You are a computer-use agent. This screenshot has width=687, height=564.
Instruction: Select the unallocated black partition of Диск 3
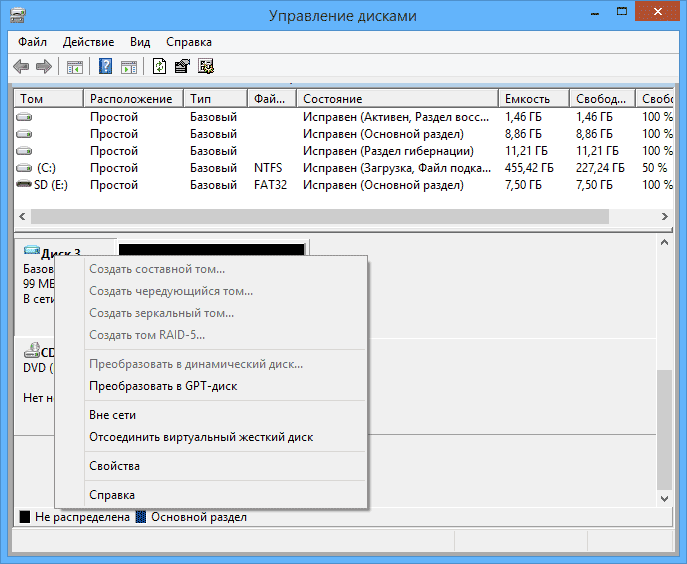[212, 250]
